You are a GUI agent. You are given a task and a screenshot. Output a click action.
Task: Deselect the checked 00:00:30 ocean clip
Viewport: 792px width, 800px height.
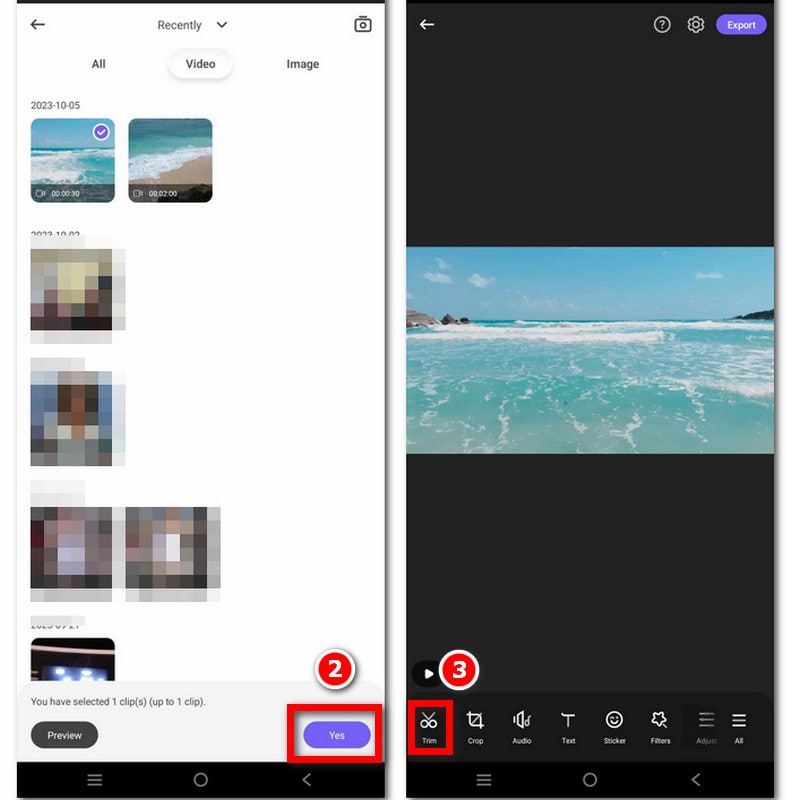point(72,160)
